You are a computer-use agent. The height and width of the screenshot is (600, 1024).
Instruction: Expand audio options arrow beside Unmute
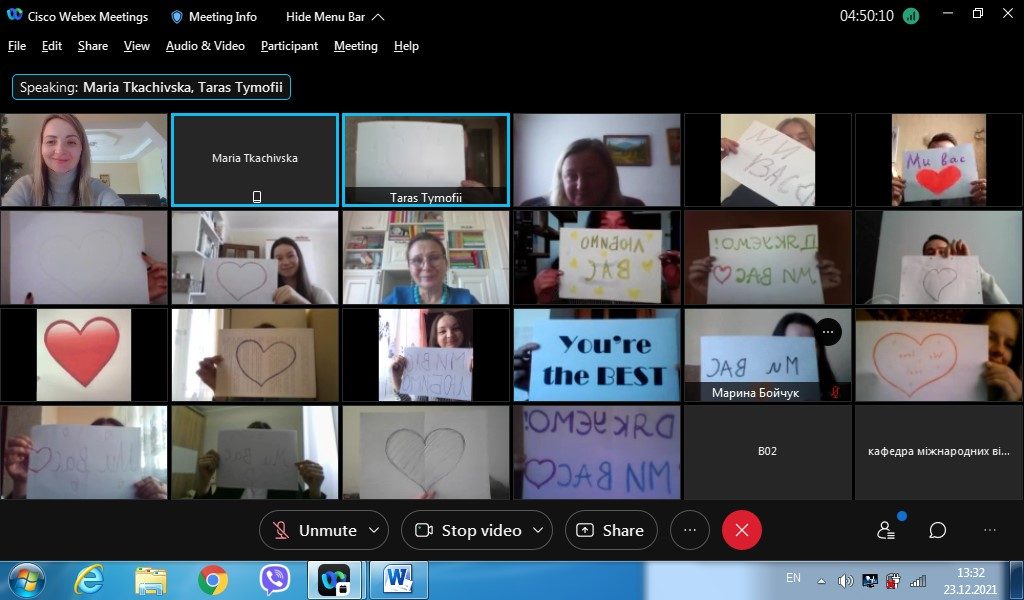pyautogui.click(x=375, y=530)
